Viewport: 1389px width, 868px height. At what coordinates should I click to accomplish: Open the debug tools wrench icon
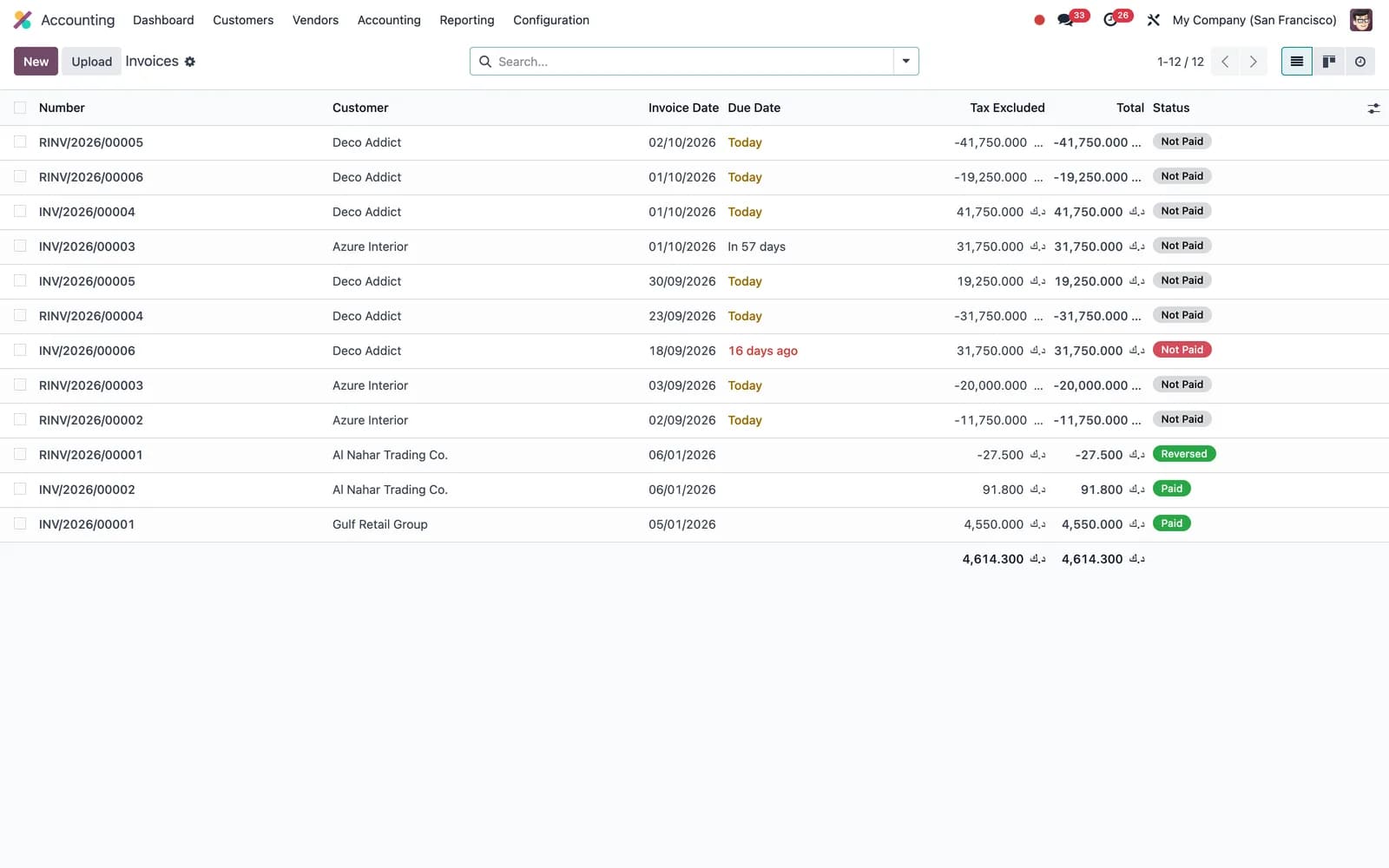click(x=1154, y=20)
